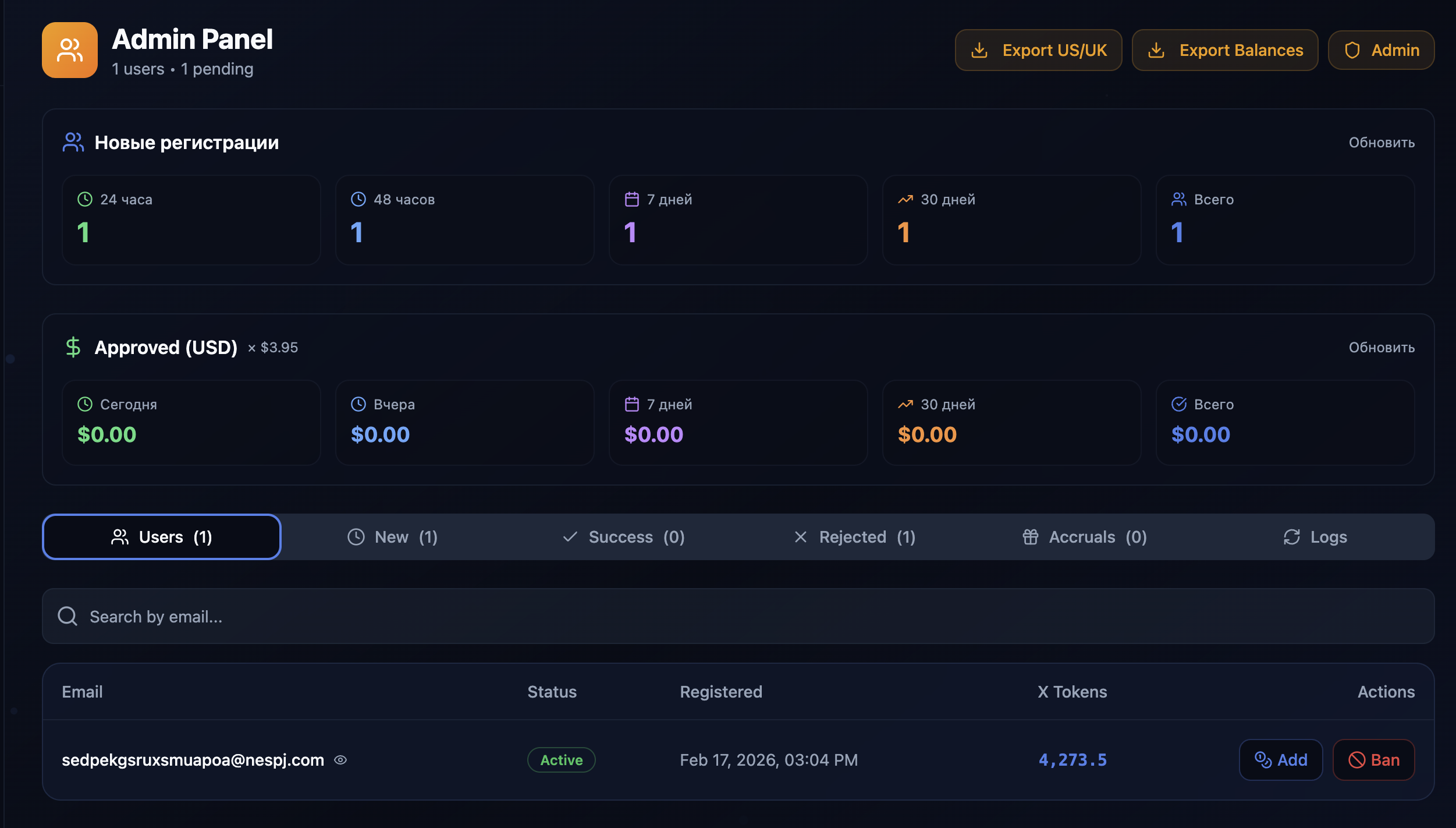Click Обновить in the Новые регистрации section
This screenshot has height=828, width=1456.
pos(1382,143)
